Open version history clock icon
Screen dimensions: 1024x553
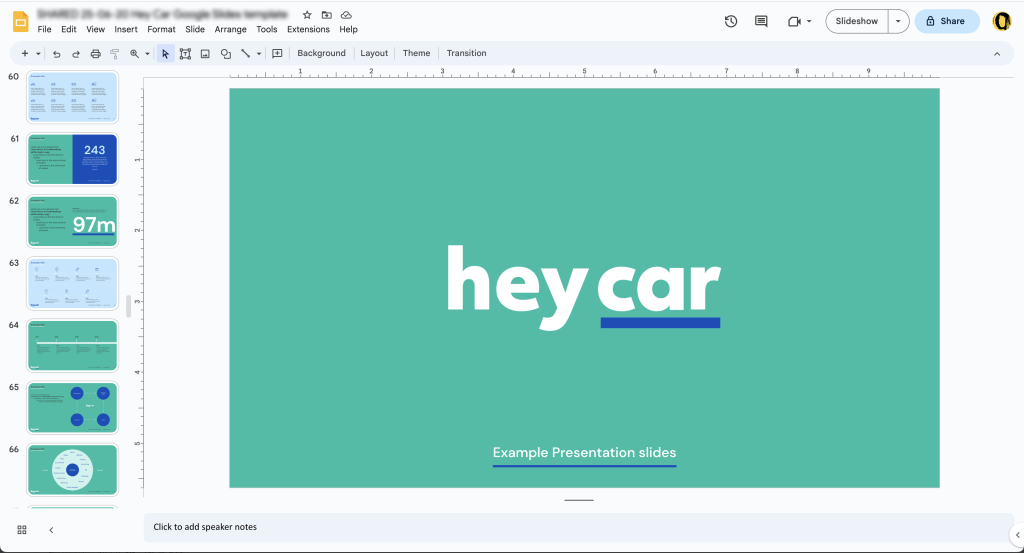click(x=731, y=21)
